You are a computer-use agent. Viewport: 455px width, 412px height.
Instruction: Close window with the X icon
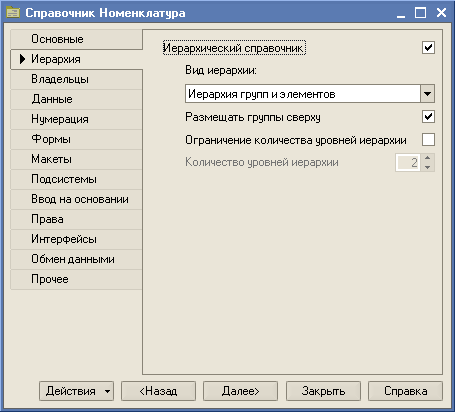(x=441, y=13)
